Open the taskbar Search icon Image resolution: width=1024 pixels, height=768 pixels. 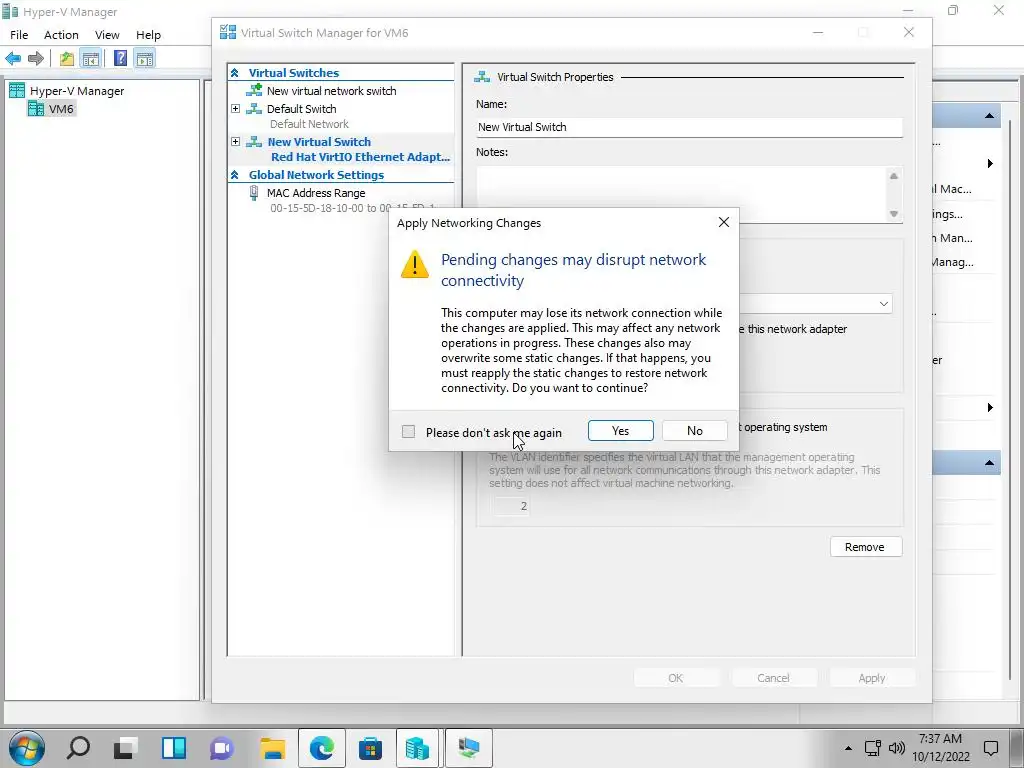coord(78,748)
